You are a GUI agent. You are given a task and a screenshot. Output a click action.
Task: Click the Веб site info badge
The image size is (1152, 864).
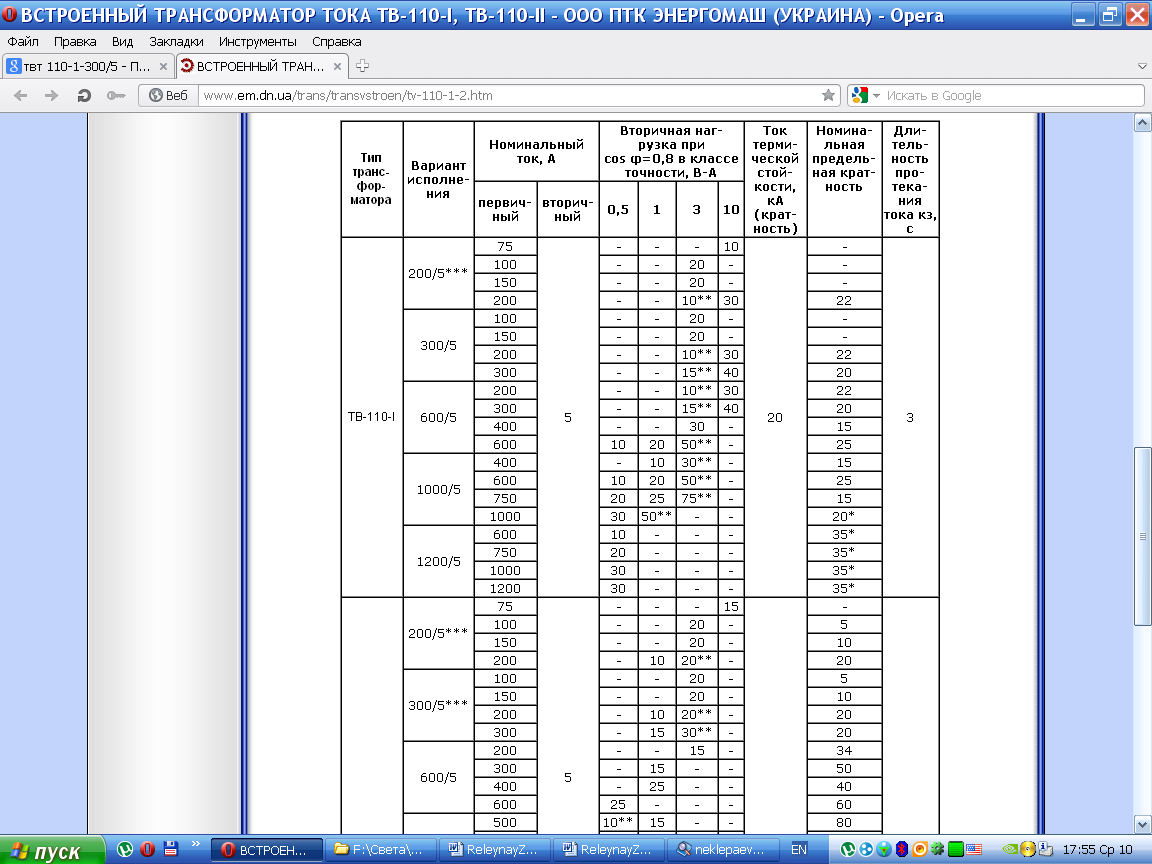point(168,96)
